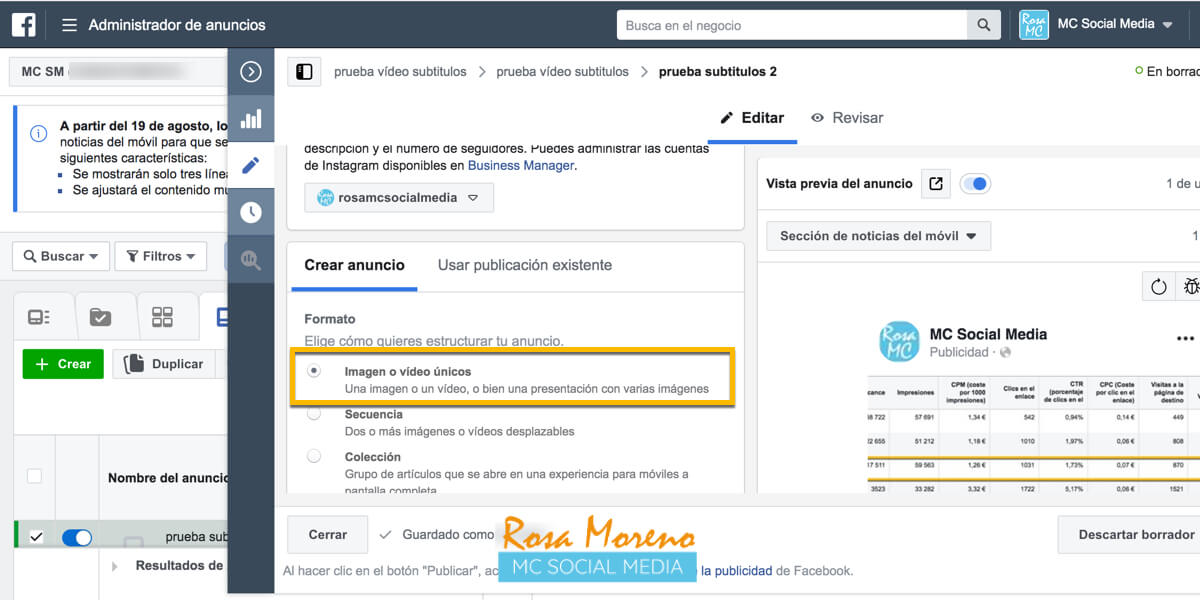Click the info icon in the blue notice
Viewport: 1200px width, 600px height.
click(x=38, y=133)
